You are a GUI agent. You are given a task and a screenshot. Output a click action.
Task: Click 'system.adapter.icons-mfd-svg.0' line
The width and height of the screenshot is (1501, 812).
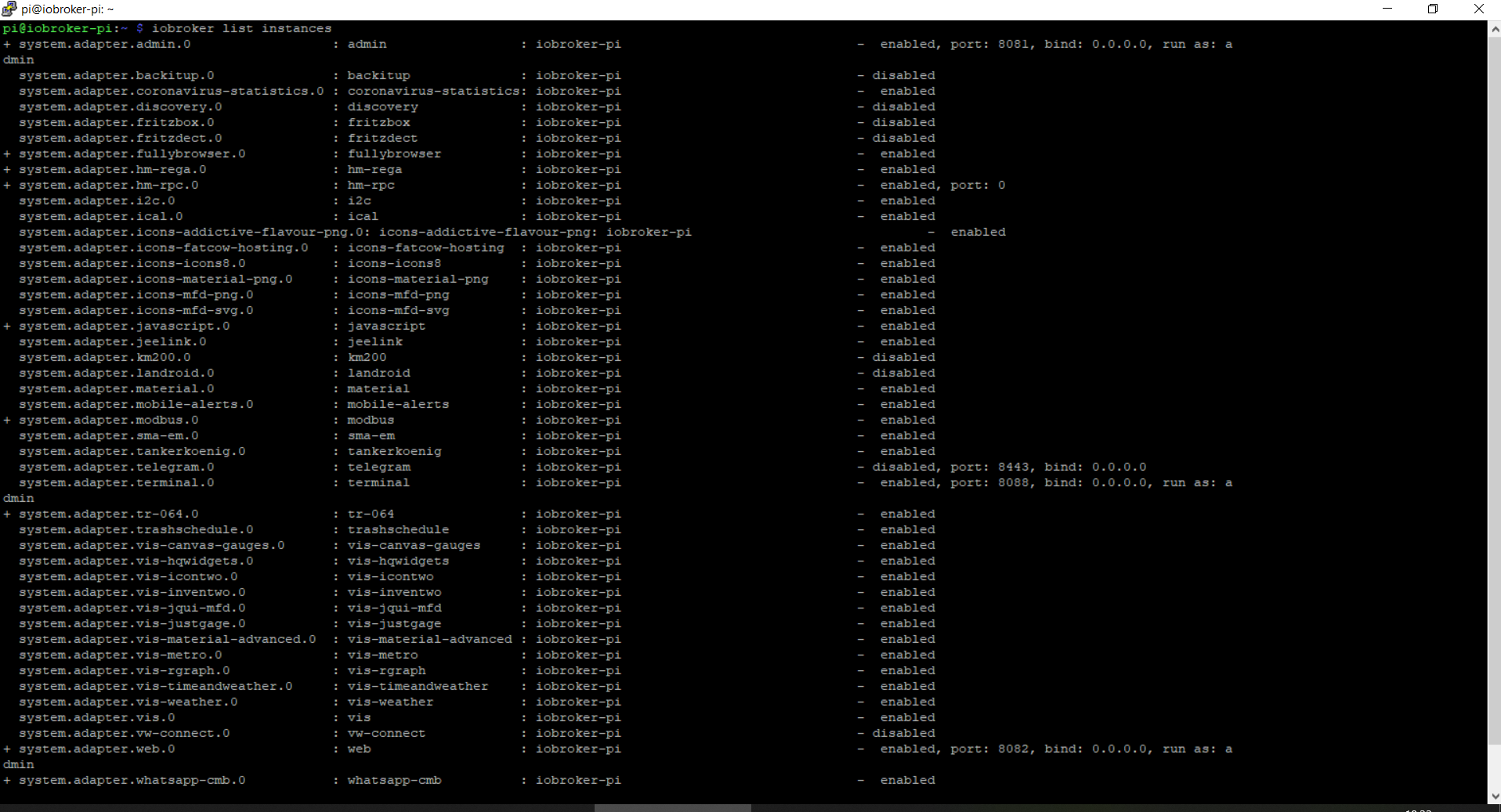(x=136, y=311)
